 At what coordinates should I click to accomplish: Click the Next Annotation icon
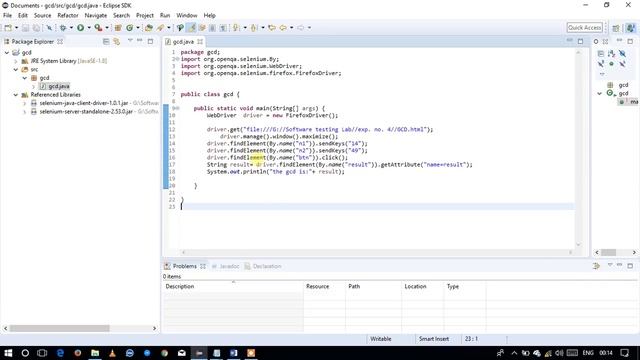click(236, 28)
